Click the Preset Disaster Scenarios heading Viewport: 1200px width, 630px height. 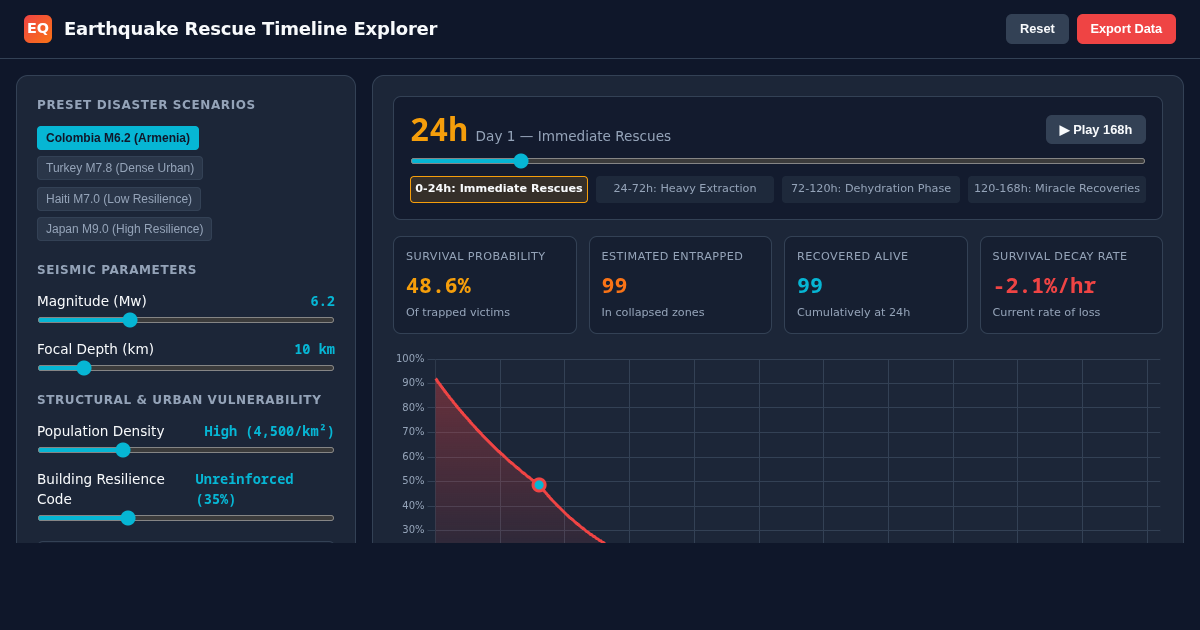[x=146, y=105]
